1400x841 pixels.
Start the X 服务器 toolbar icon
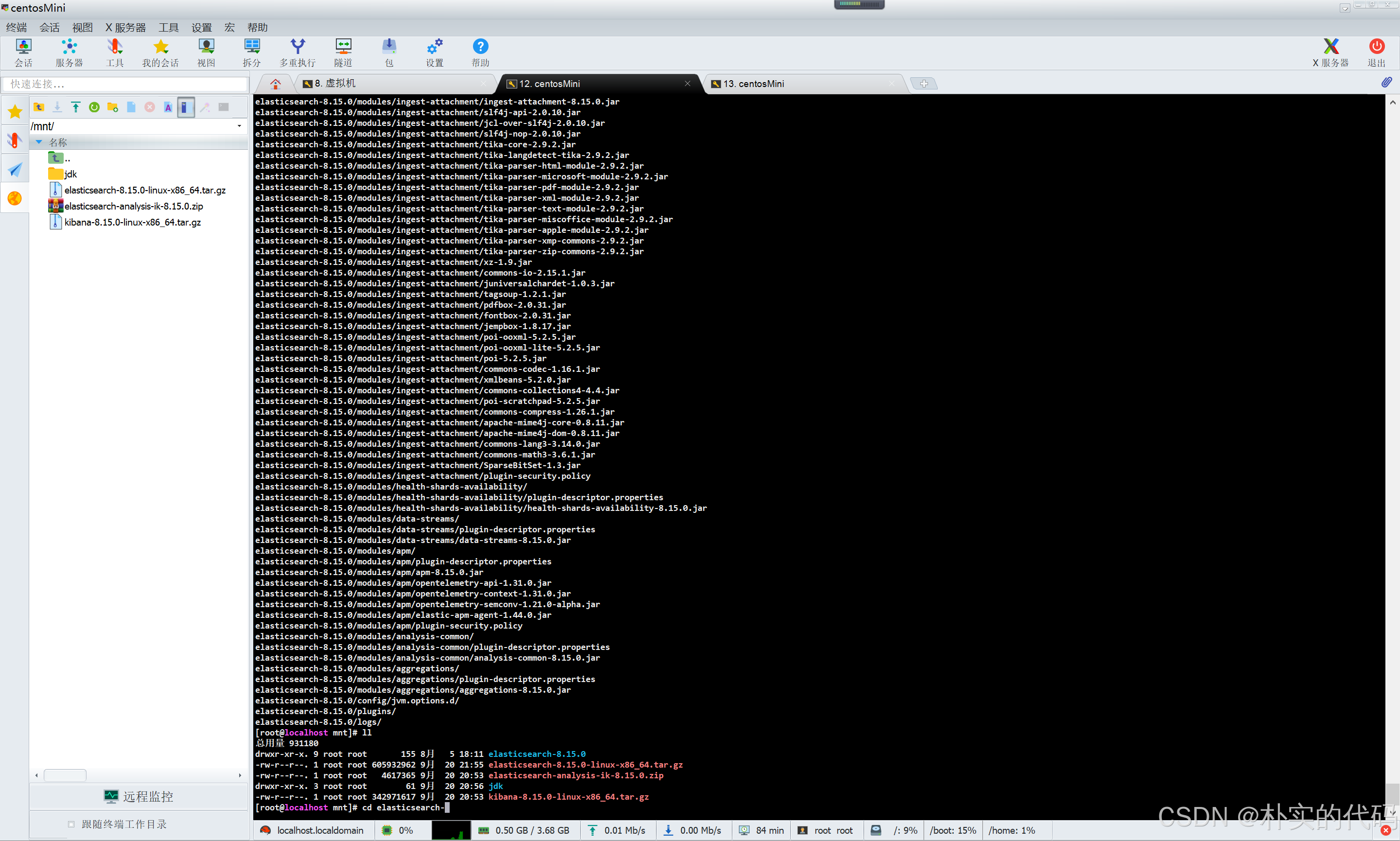click(1330, 53)
